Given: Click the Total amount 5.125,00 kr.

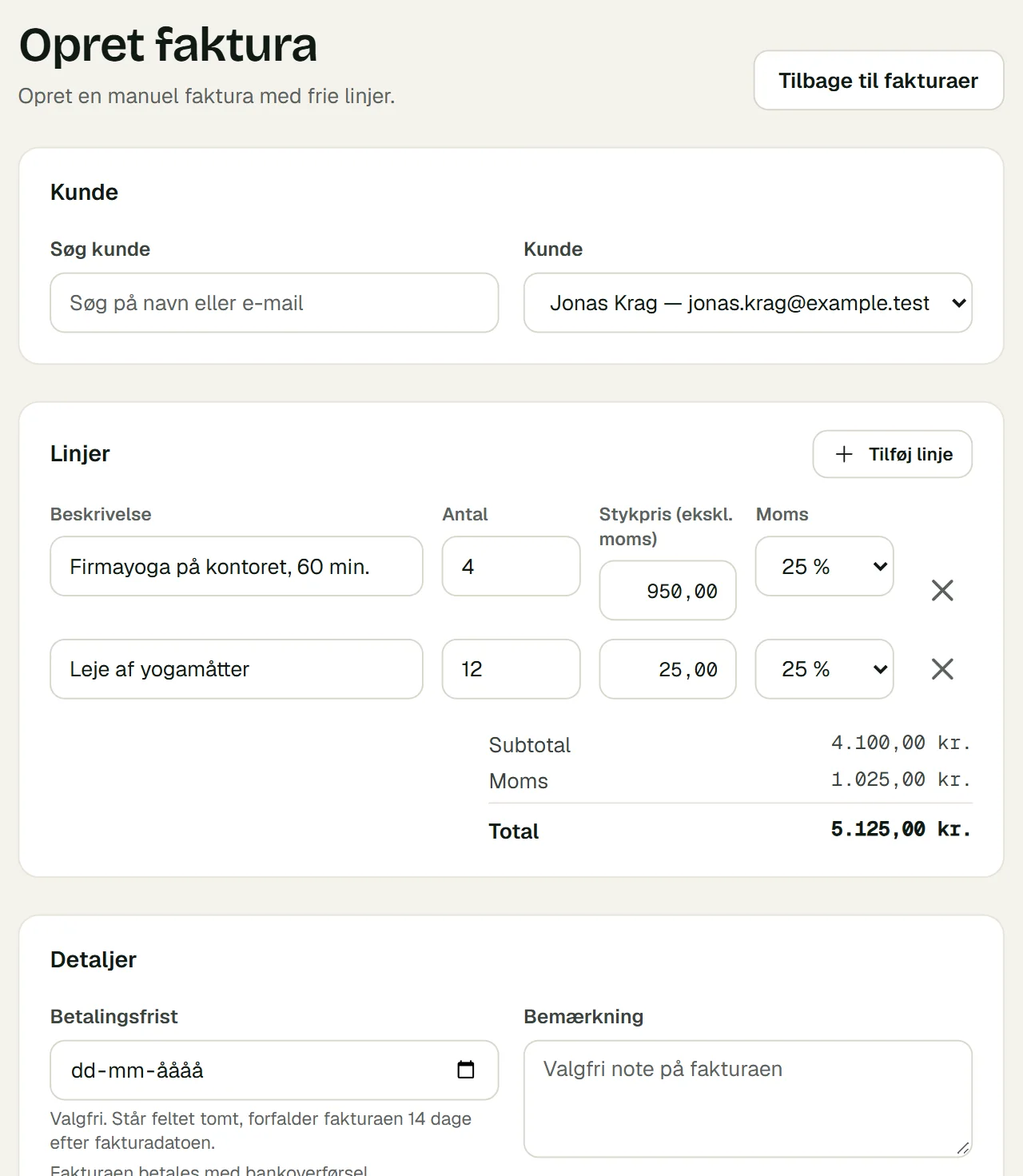Looking at the screenshot, I should point(901,829).
